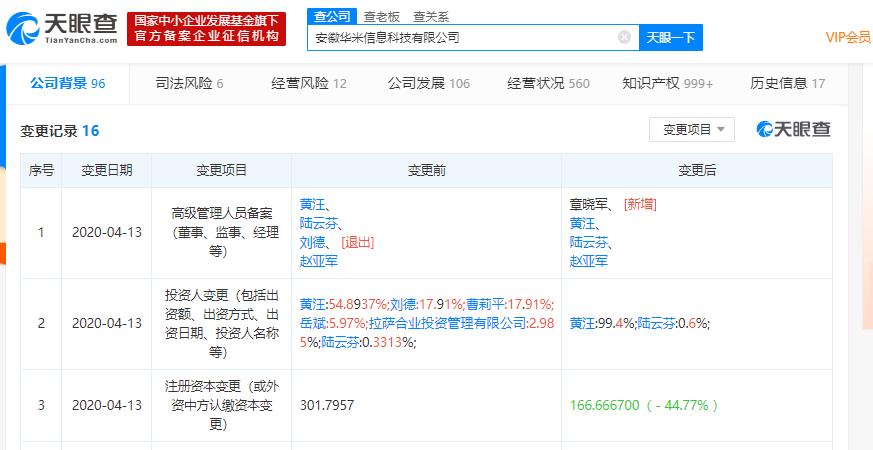Open the 经营风险 tab
The image size is (873, 450).
[x=308, y=83]
